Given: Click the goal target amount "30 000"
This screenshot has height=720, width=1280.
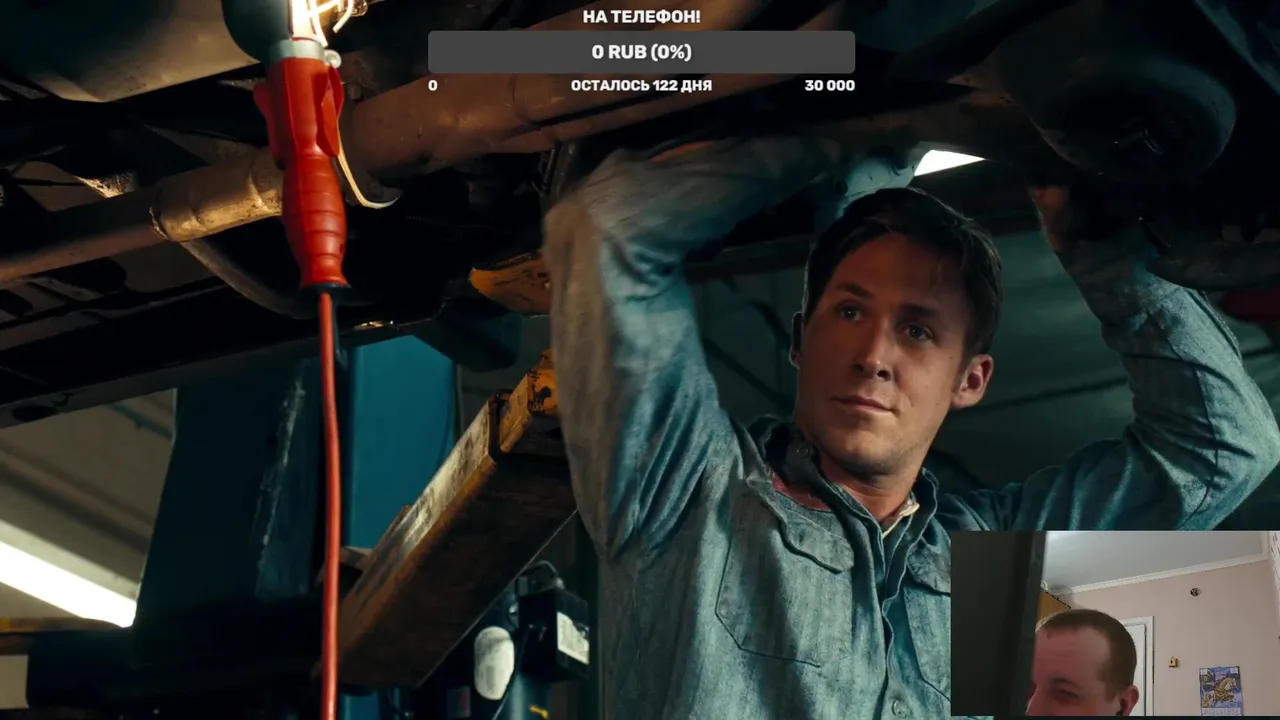Looking at the screenshot, I should click(829, 86).
